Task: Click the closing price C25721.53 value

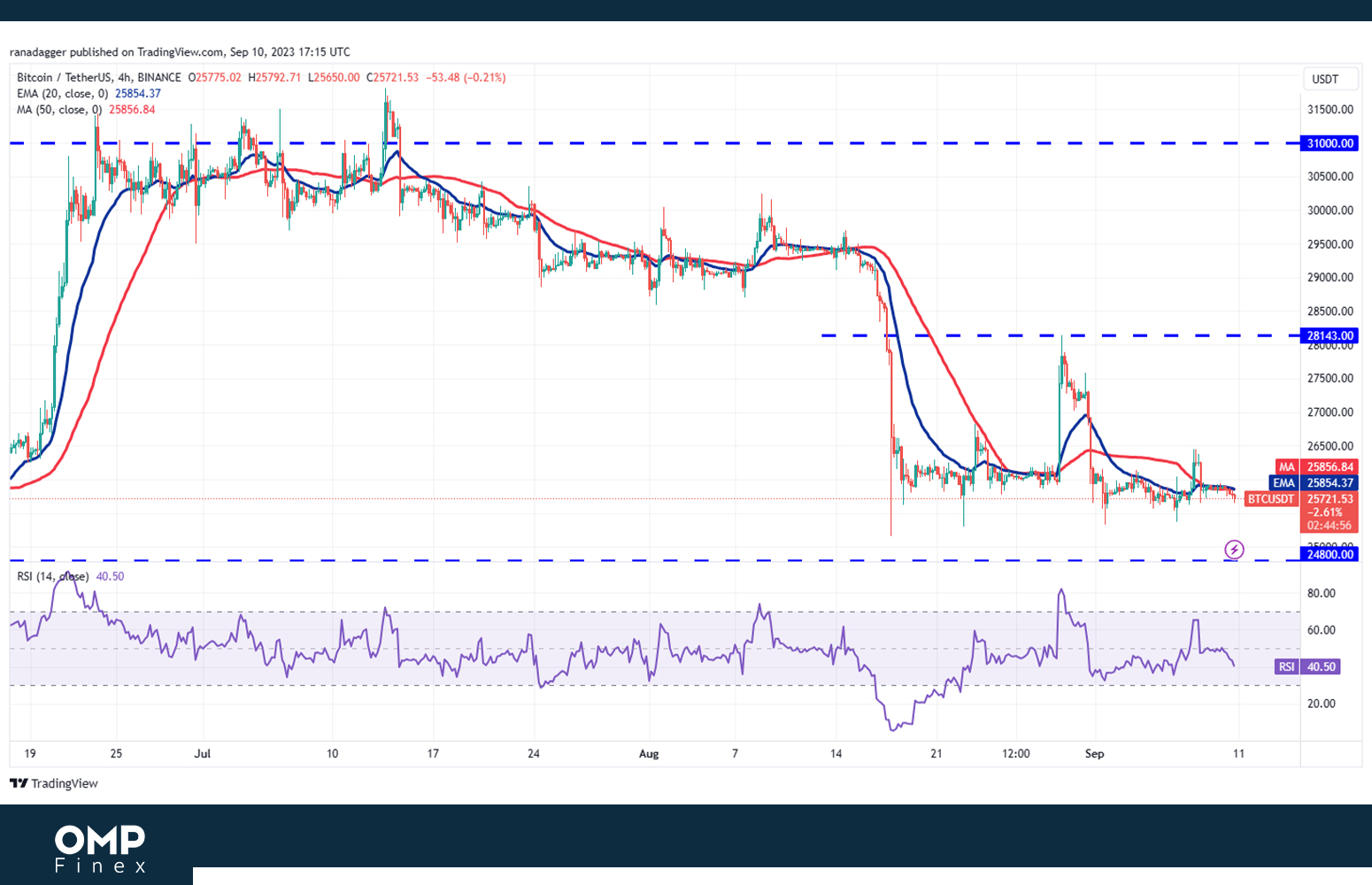Action: [393, 78]
